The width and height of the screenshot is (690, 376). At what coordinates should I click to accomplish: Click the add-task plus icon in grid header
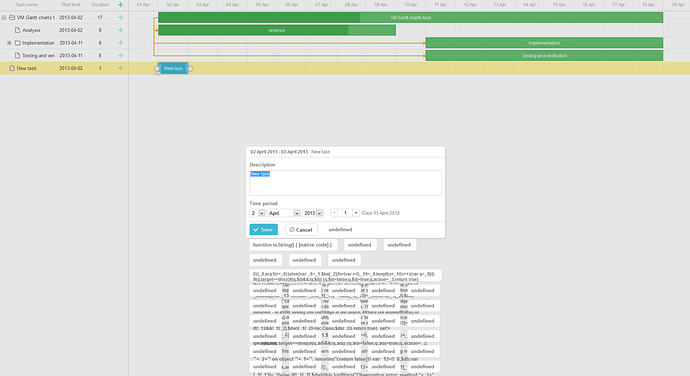[121, 5]
